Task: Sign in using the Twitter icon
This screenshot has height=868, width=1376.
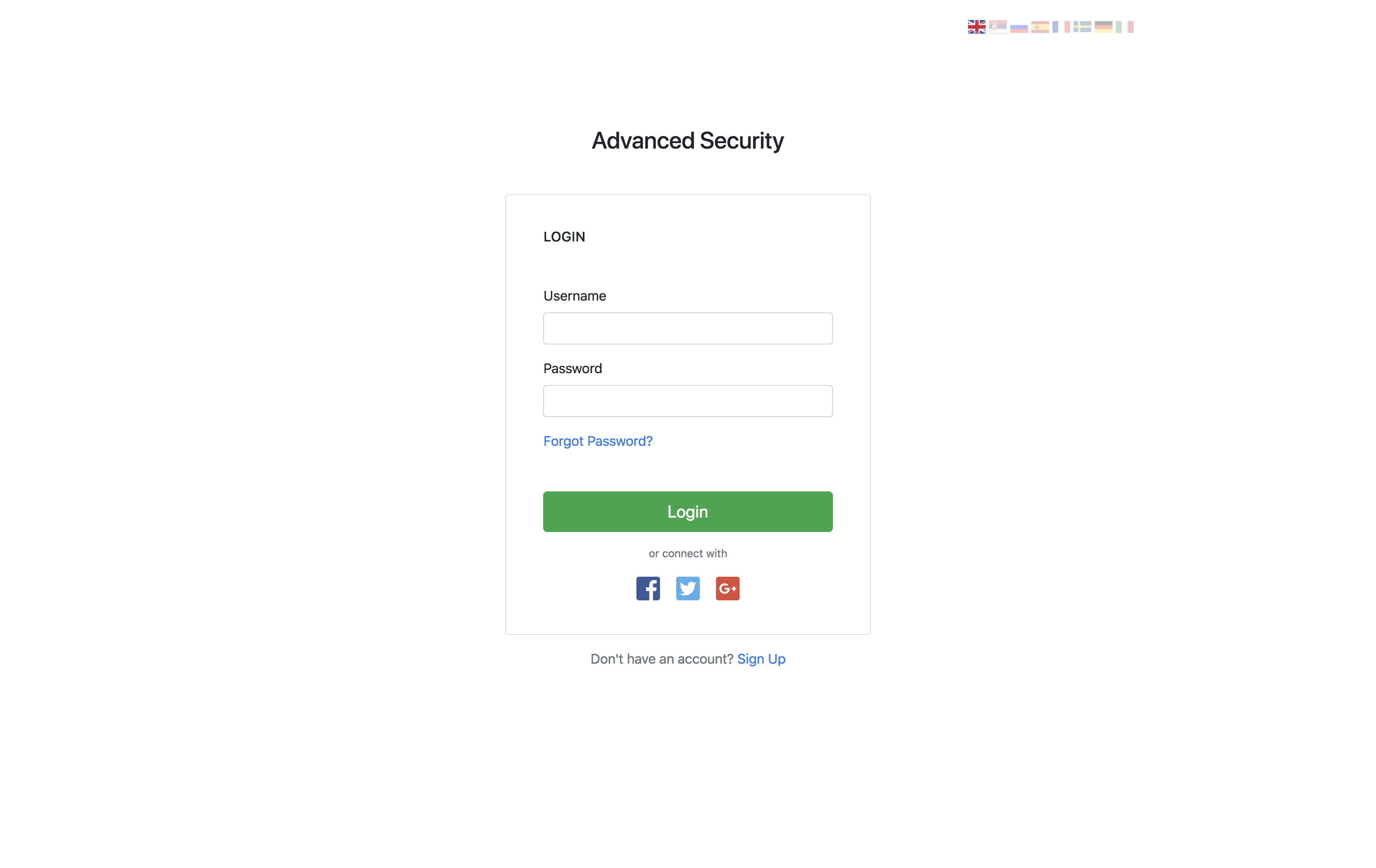Action: (688, 588)
